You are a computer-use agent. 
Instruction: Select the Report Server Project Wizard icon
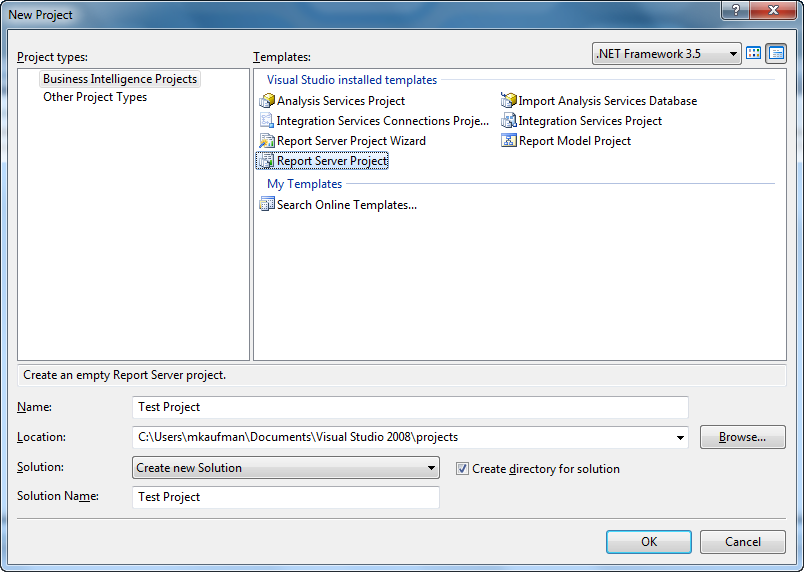point(267,141)
